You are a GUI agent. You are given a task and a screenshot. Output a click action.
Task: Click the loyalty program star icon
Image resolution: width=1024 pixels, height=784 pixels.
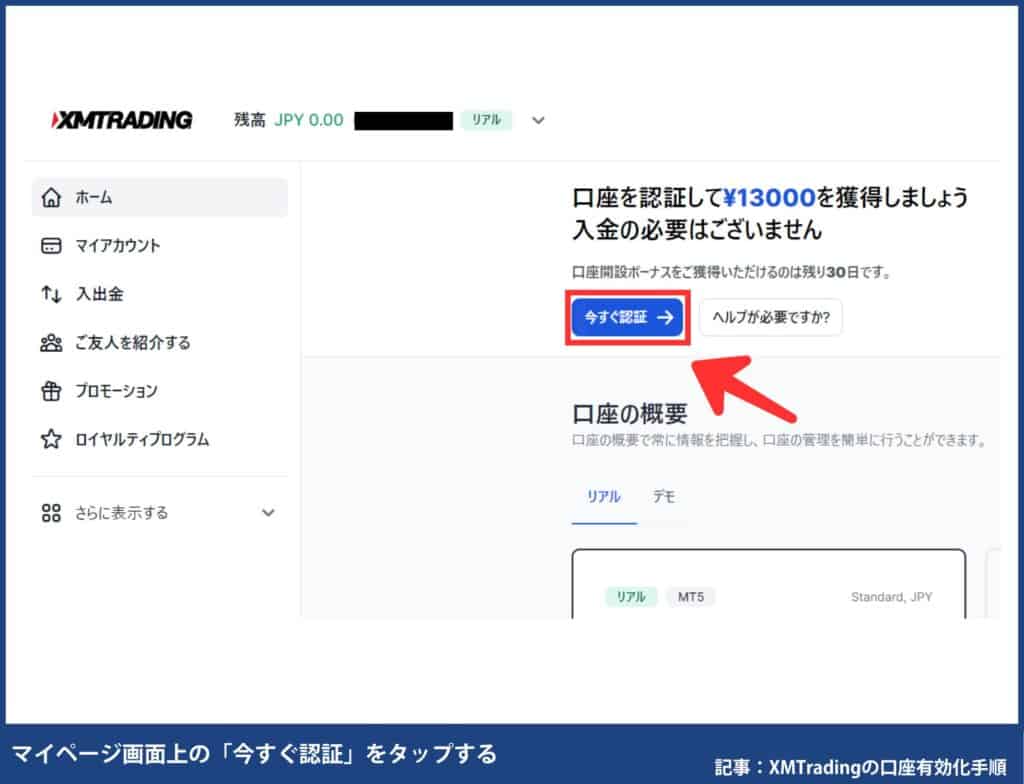pos(51,439)
